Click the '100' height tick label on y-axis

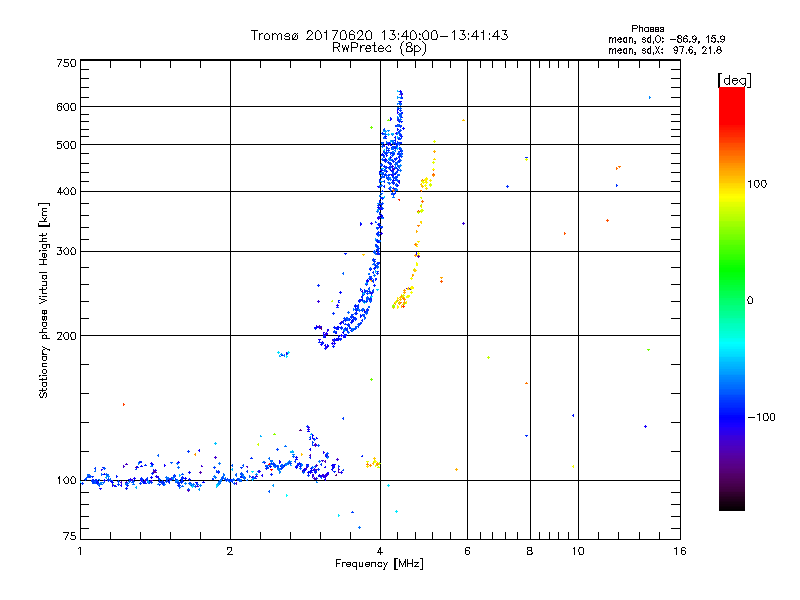pyautogui.click(x=66, y=481)
